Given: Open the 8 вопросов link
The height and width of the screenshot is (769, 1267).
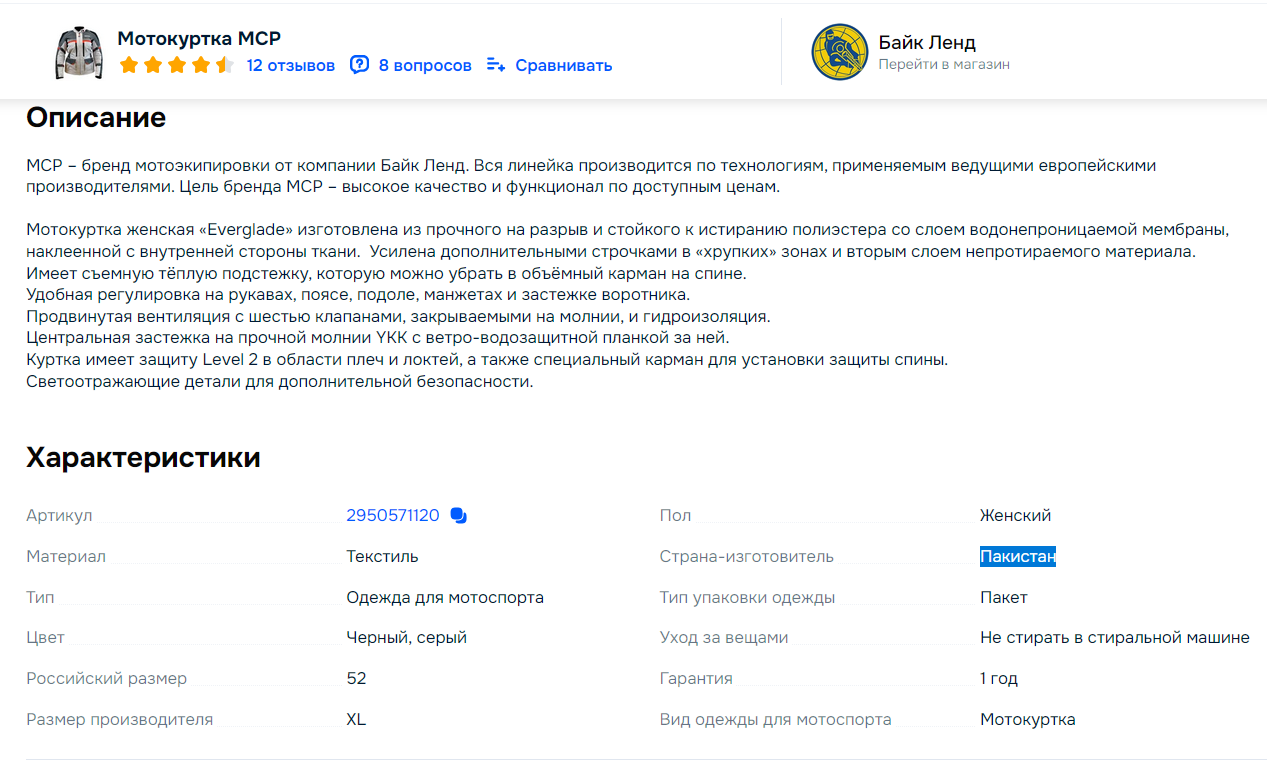Looking at the screenshot, I should (425, 66).
